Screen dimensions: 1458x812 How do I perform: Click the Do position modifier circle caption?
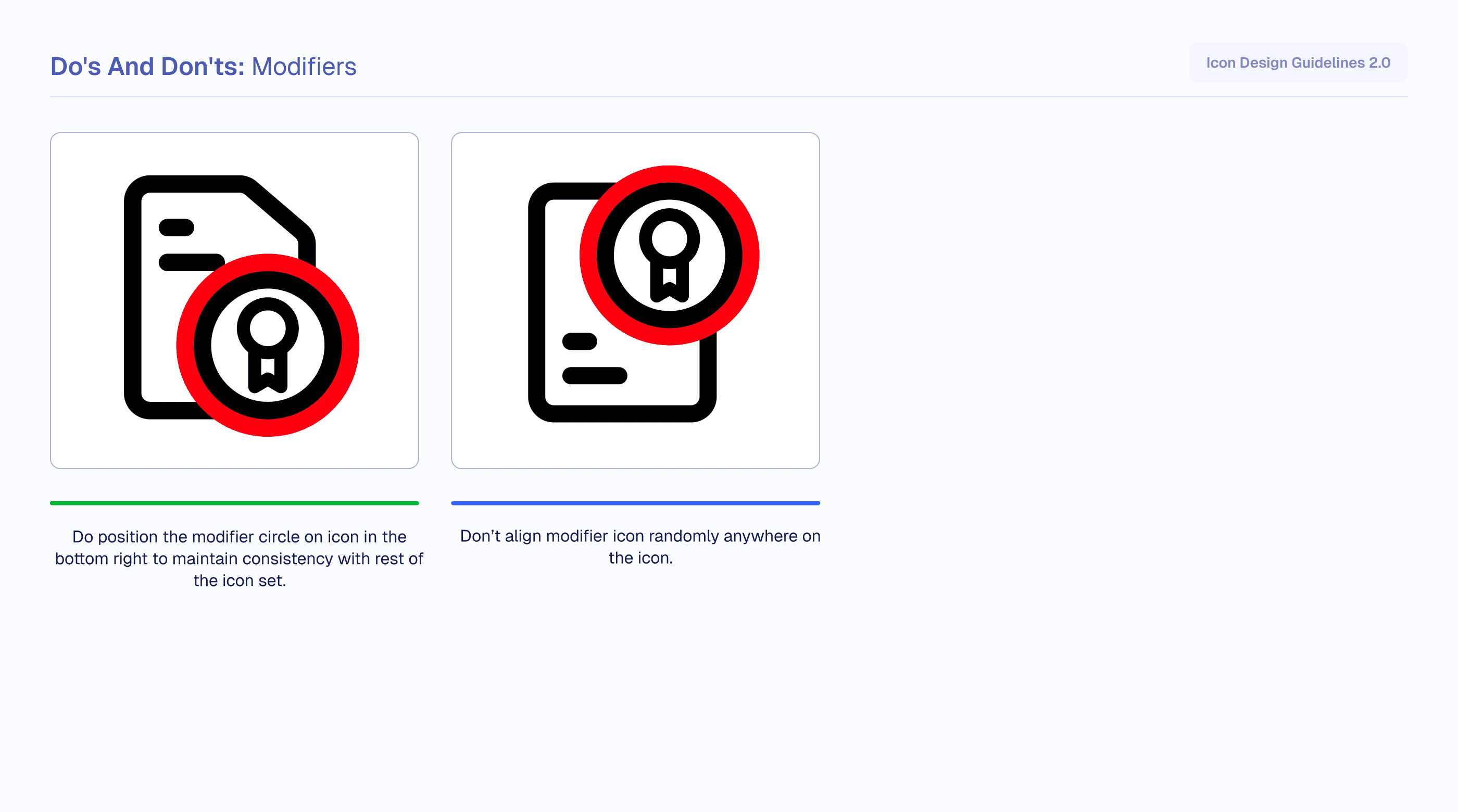239,558
